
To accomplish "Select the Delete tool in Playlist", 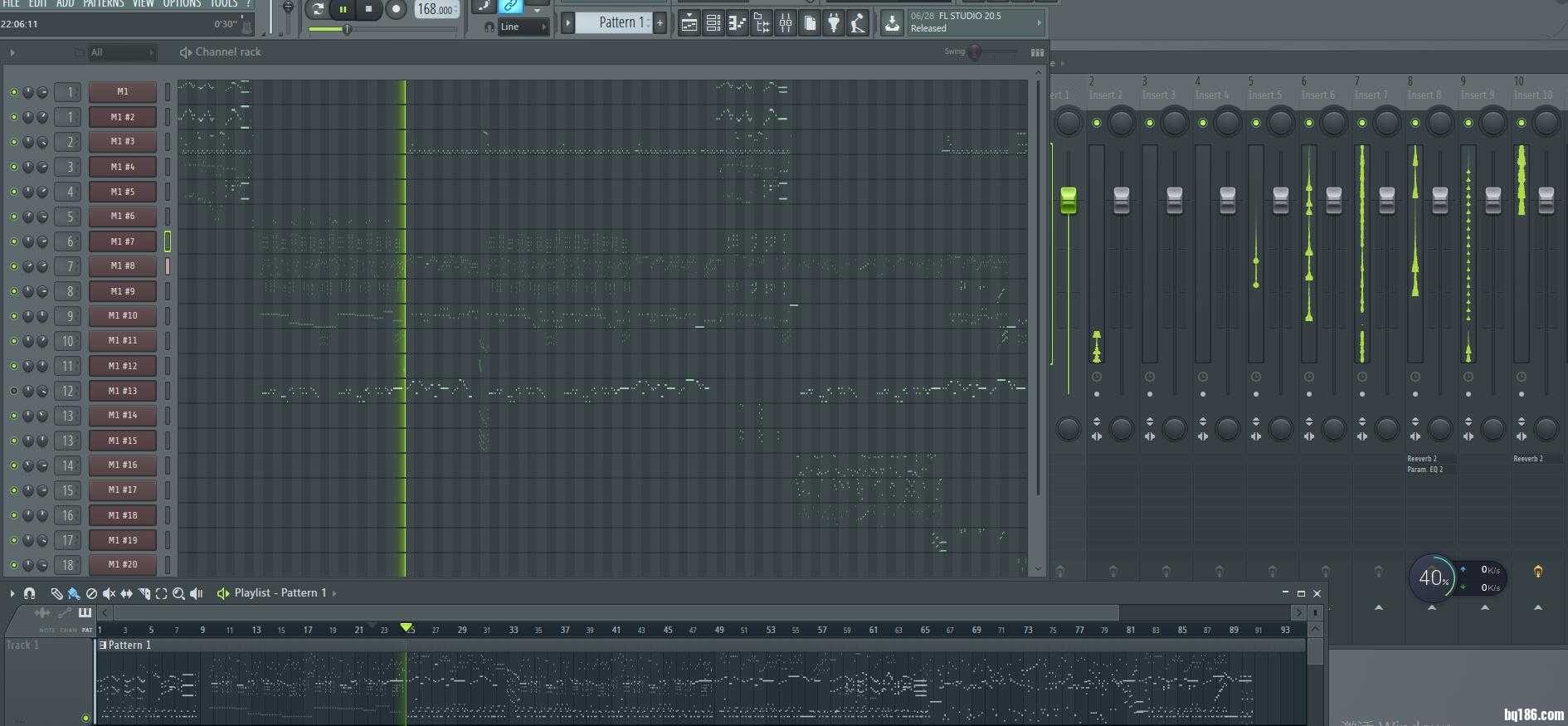I will 91,593.
